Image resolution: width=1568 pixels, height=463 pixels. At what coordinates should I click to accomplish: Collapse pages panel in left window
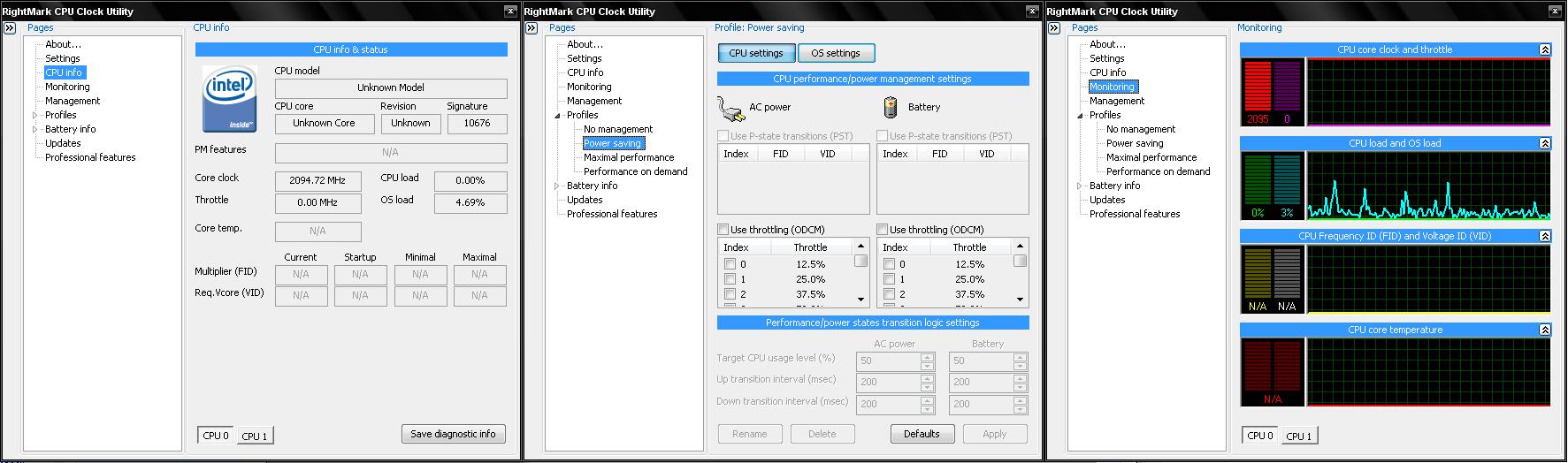tap(10, 28)
